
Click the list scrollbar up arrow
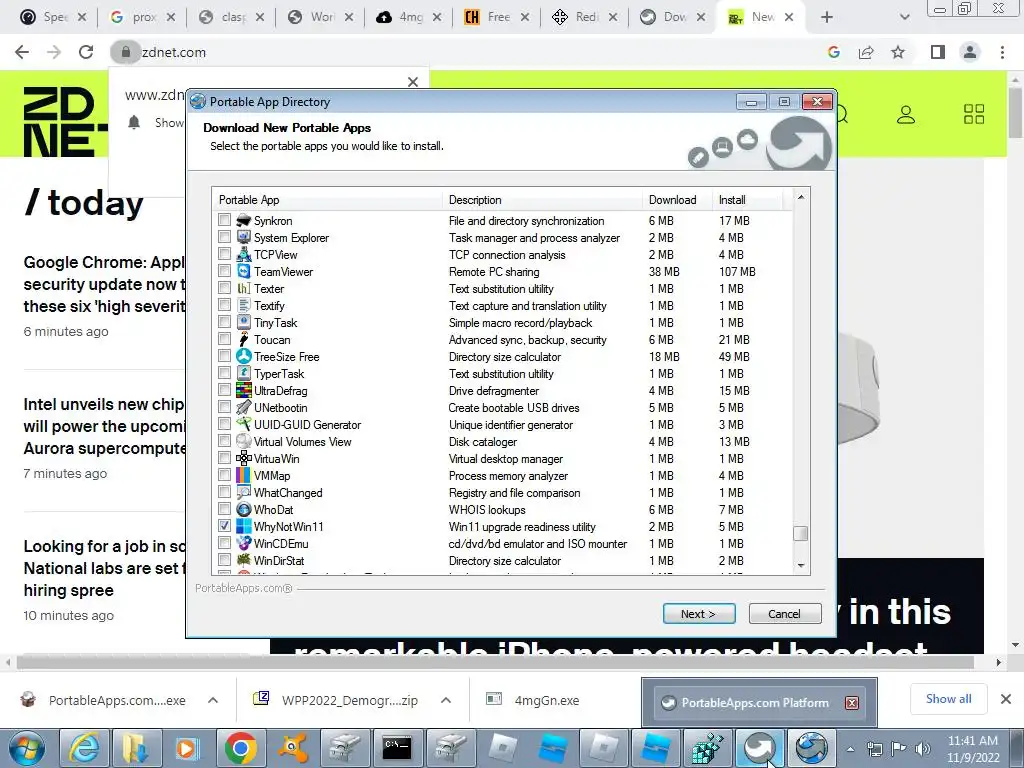[801, 197]
